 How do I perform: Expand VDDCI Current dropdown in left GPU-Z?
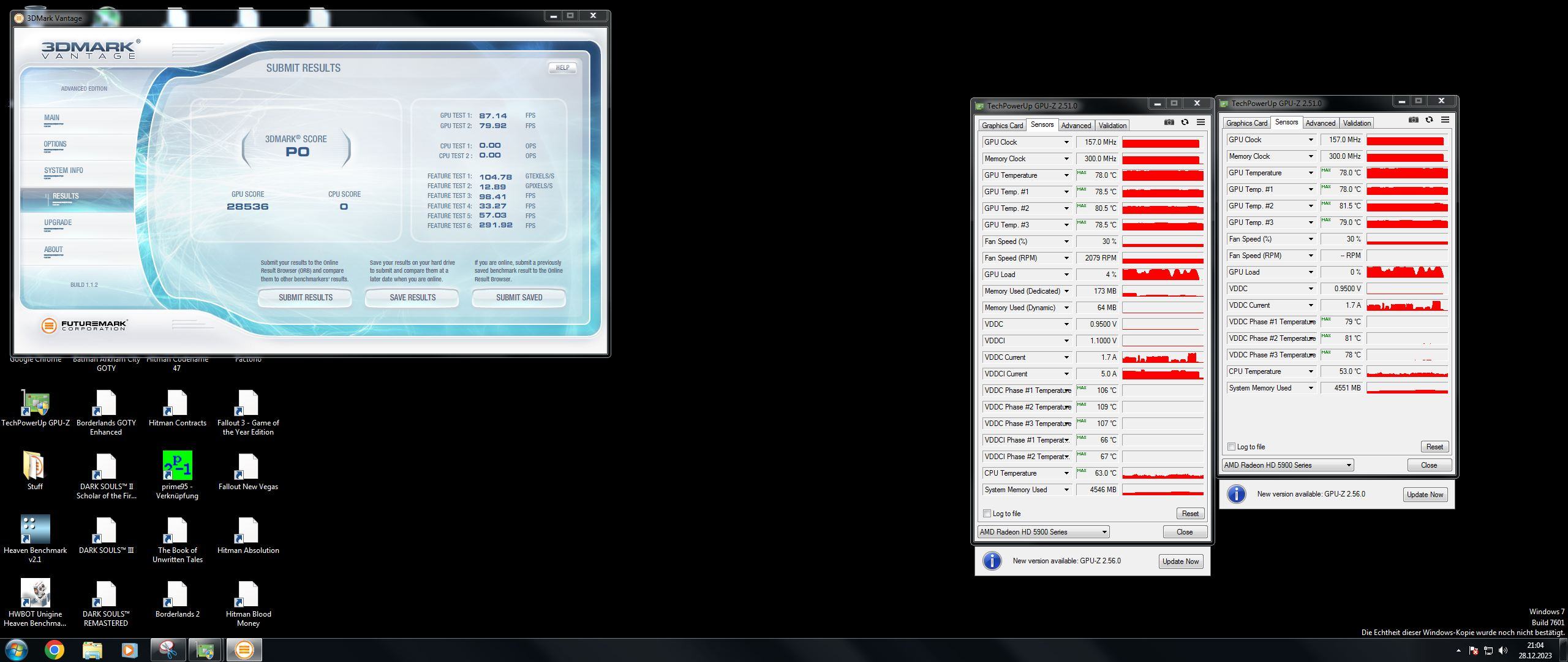pos(1066,374)
